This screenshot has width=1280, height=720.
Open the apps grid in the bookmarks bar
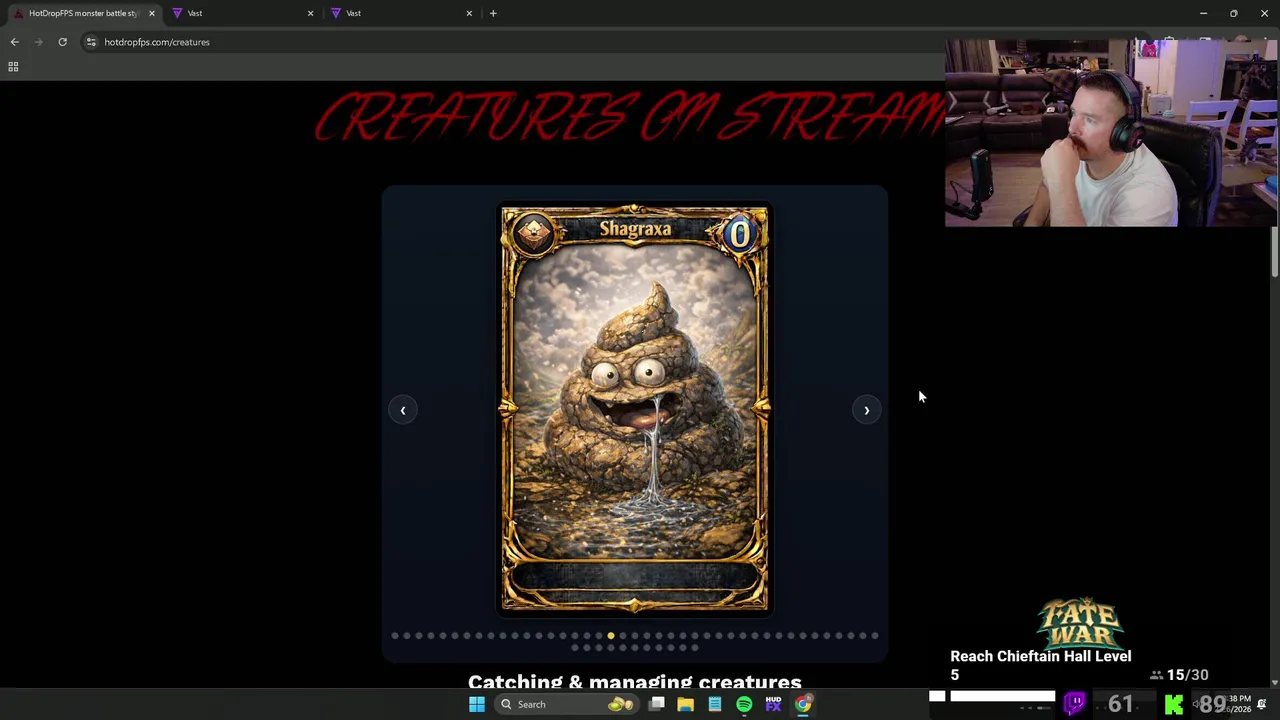pyautogui.click(x=13, y=67)
